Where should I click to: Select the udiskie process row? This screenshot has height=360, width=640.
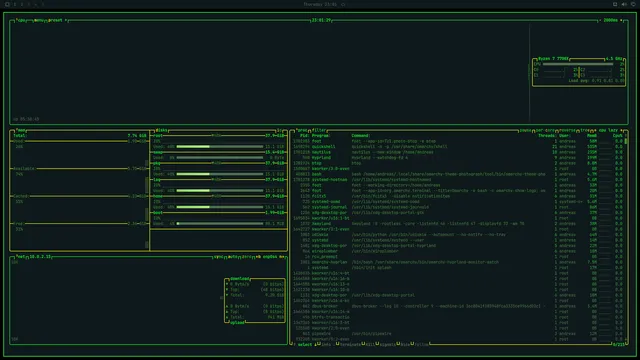click(458, 235)
